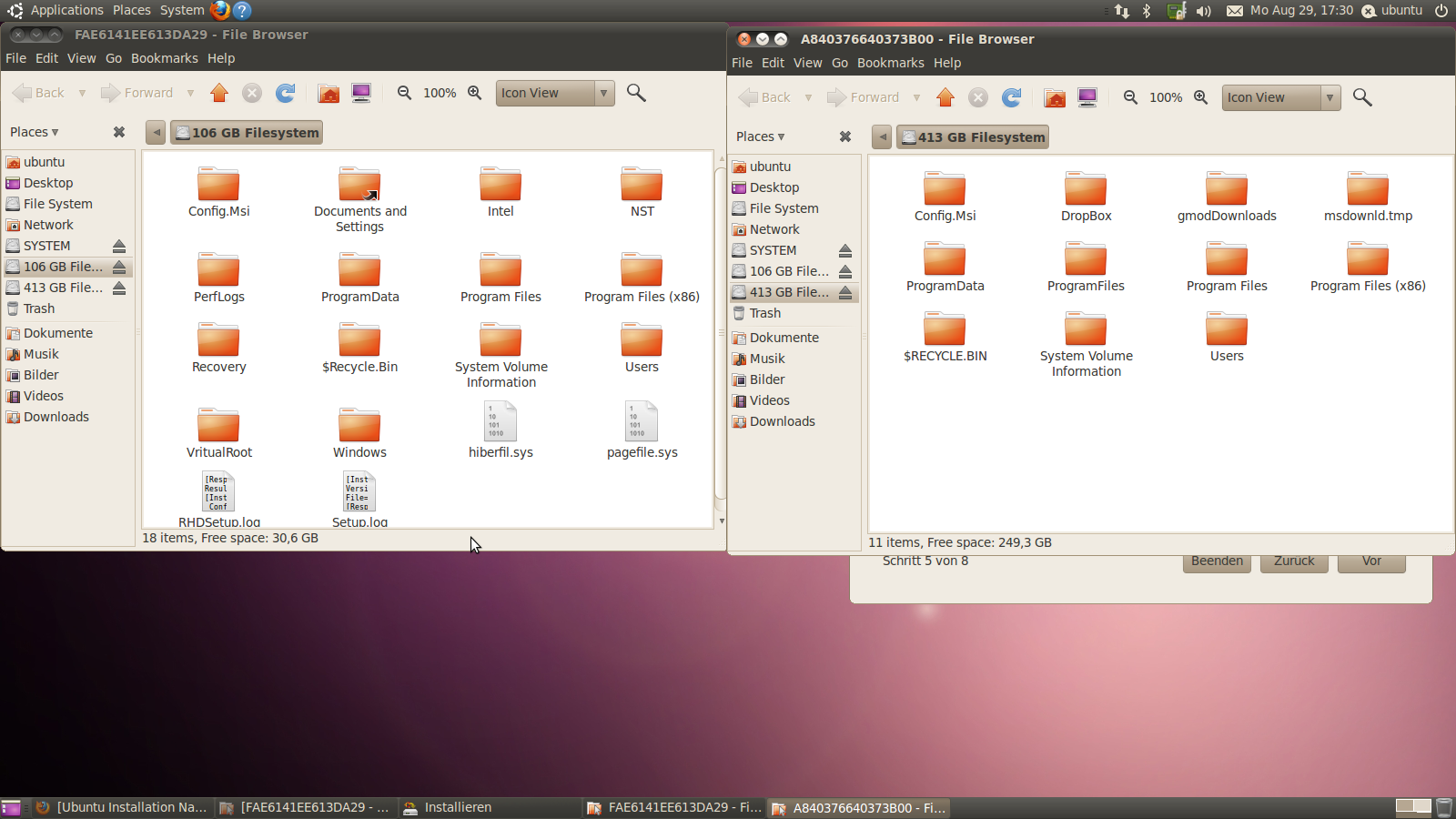Image resolution: width=1456 pixels, height=819 pixels.
Task: Expand Places dropdown in right window sidebar
Action: 761,136
